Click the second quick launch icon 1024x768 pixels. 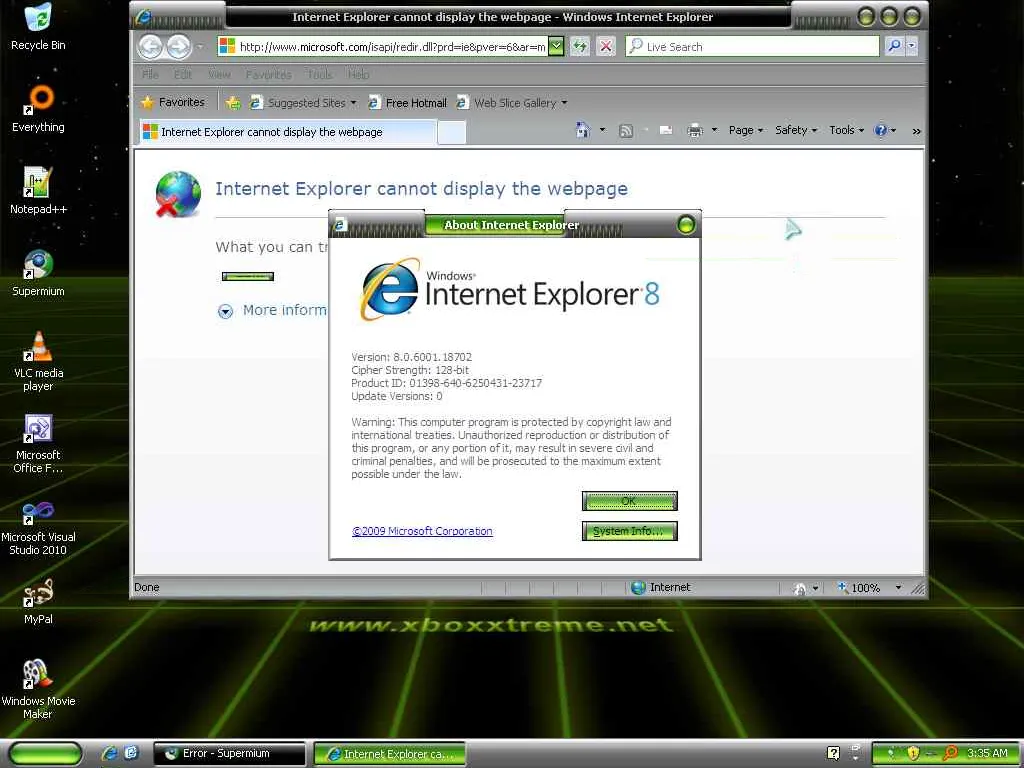(131, 753)
